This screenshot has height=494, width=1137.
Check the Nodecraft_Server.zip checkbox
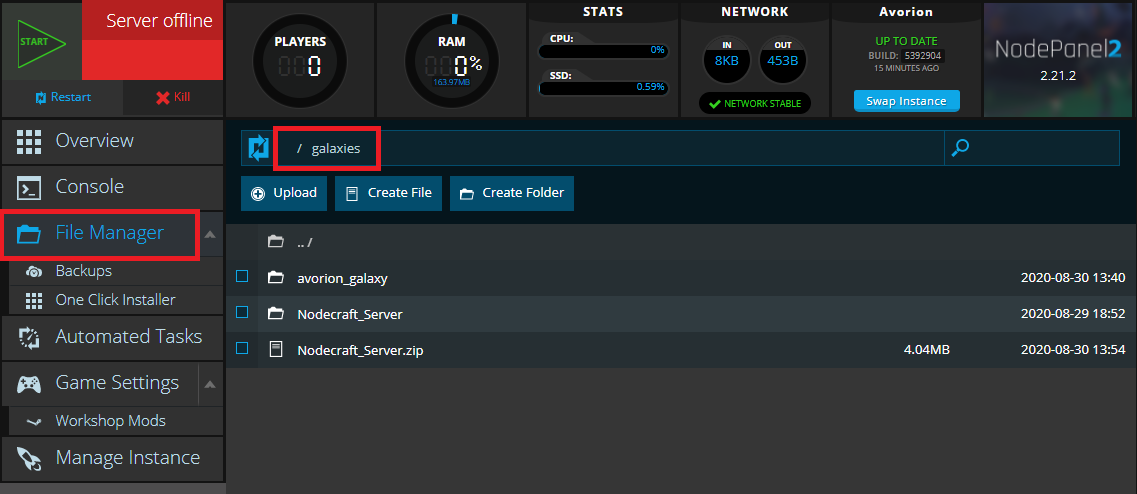click(x=242, y=348)
